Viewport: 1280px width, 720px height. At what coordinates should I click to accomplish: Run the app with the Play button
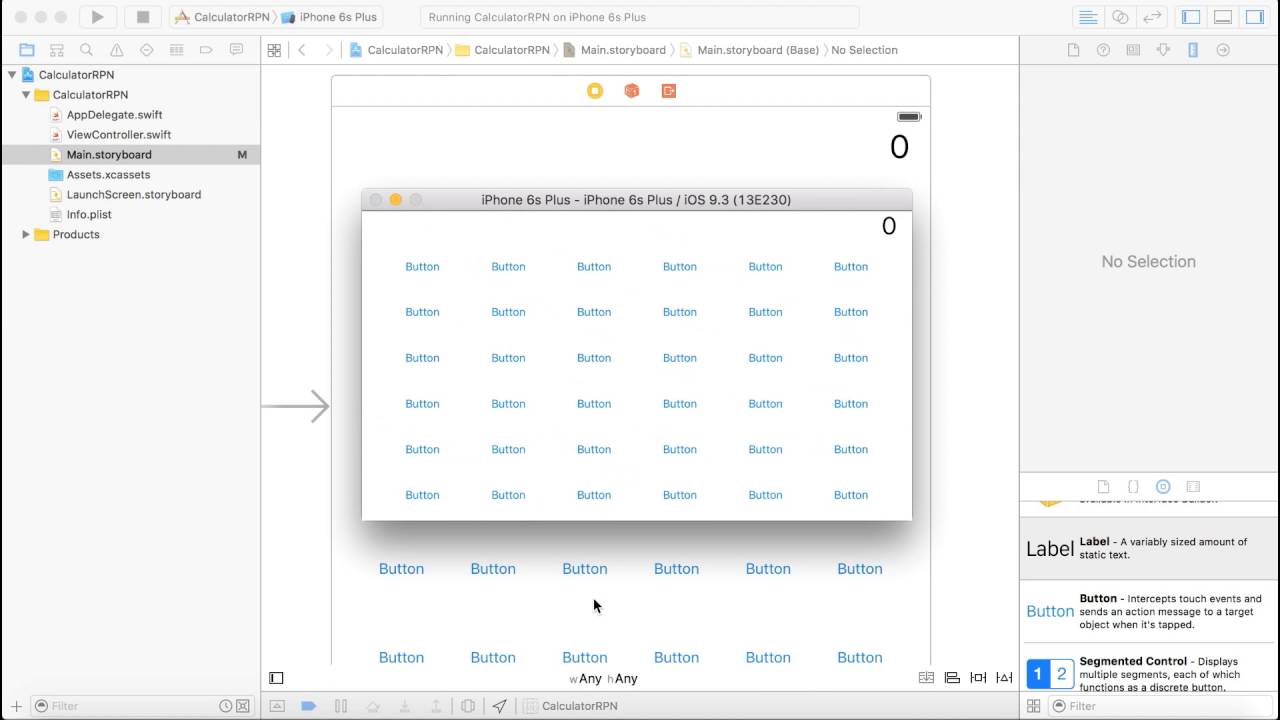97,17
